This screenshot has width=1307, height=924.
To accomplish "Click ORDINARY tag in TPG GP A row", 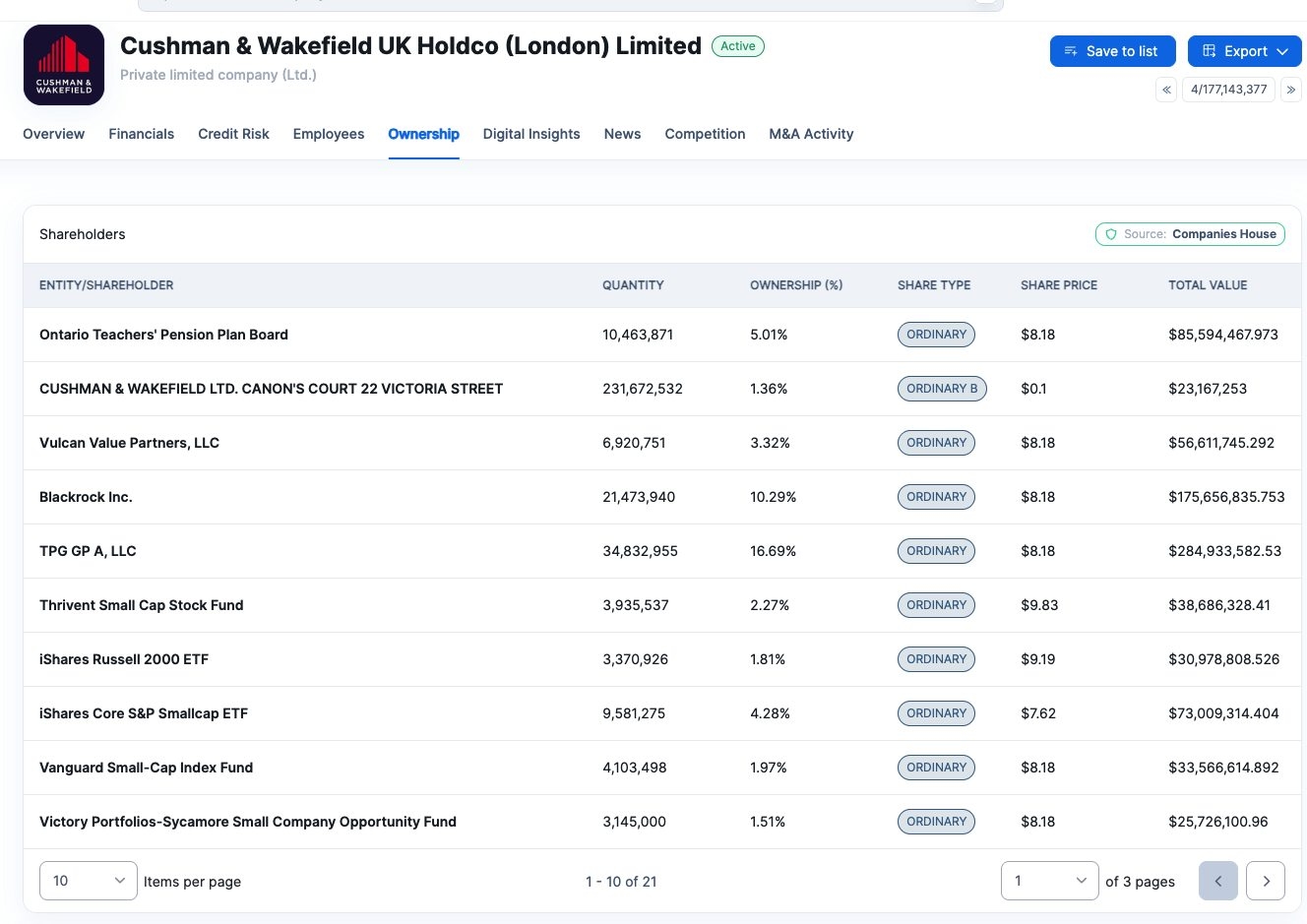I will coord(936,551).
